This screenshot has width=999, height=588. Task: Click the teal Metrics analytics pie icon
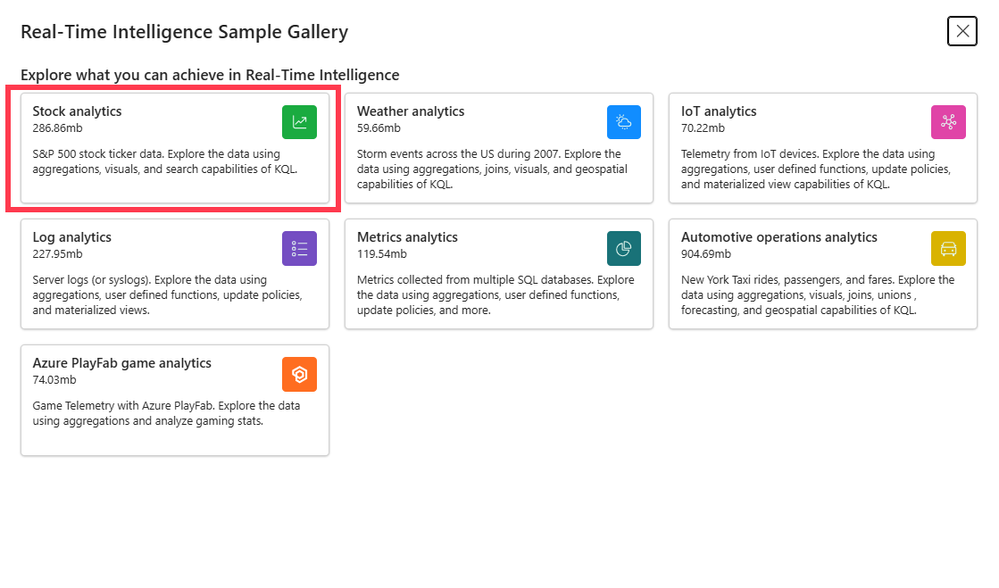[x=624, y=248]
